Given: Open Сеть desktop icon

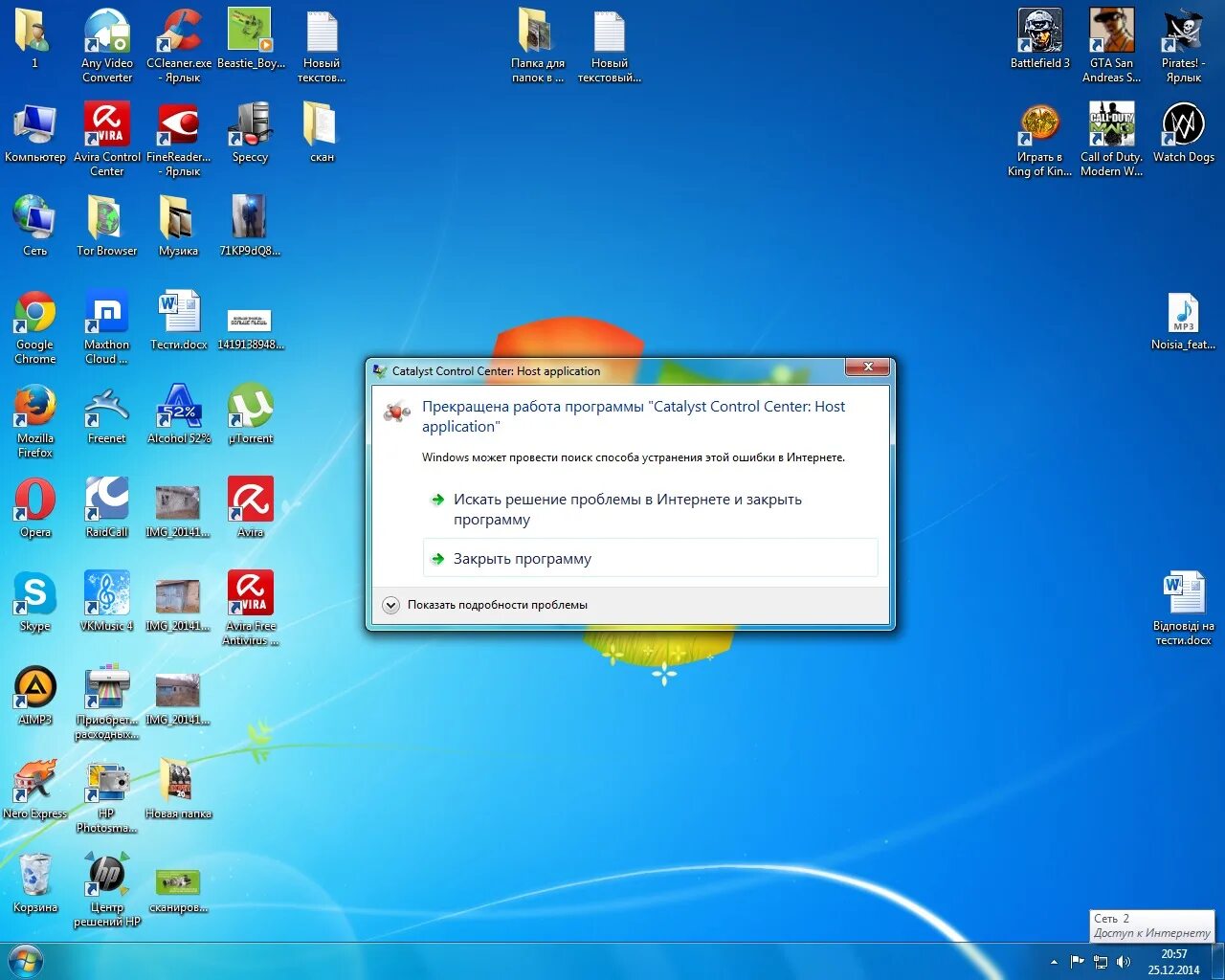Looking at the screenshot, I should tap(35, 226).
